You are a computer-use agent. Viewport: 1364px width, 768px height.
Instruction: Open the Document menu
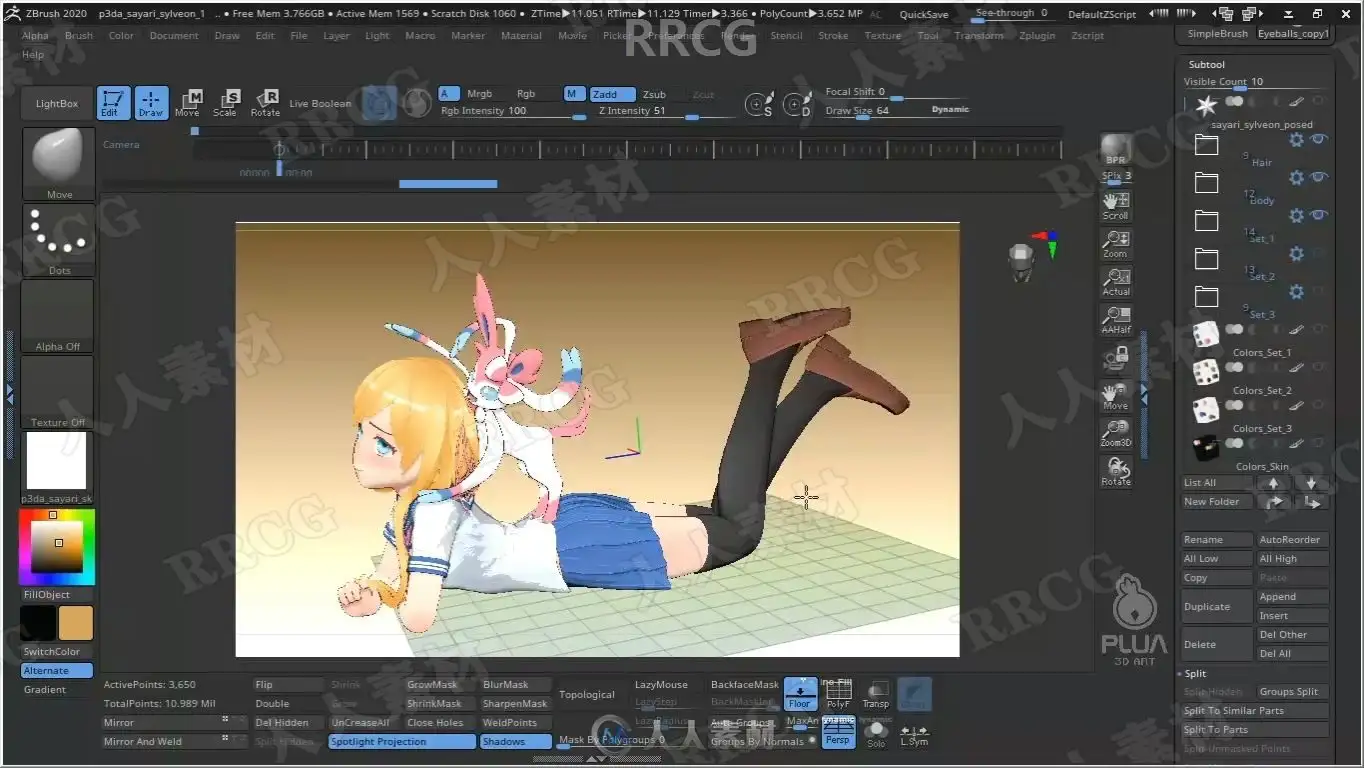(174, 35)
